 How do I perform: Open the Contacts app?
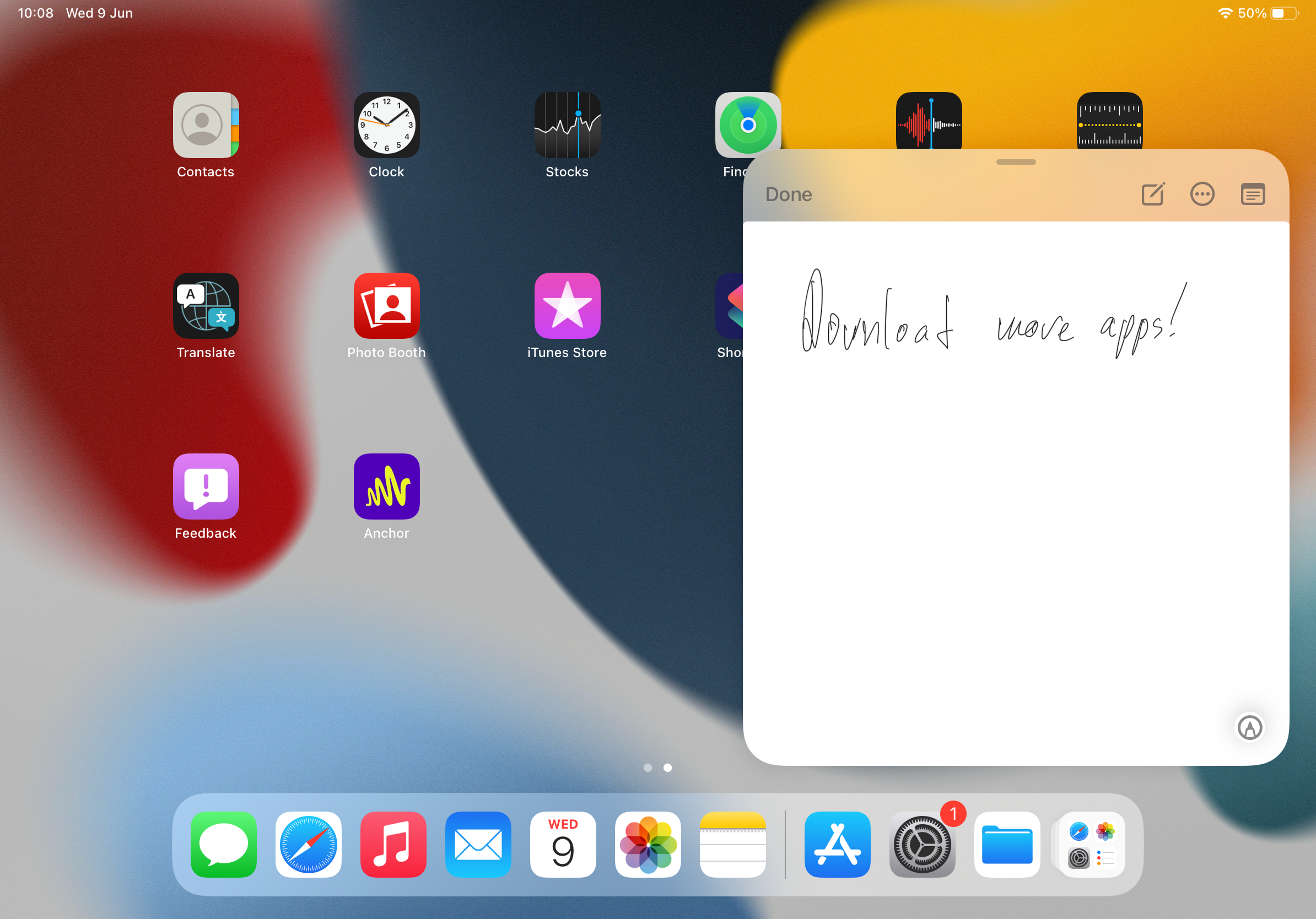tap(206, 125)
